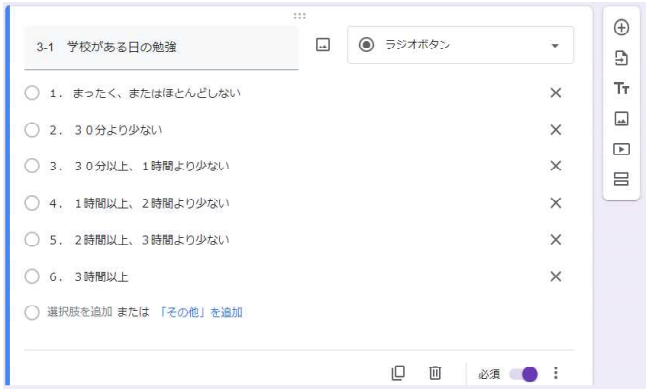Image resolution: width=646 pixels, height=389 pixels.
Task: Add a title and description (Tt icon)
Action: (x=621, y=88)
